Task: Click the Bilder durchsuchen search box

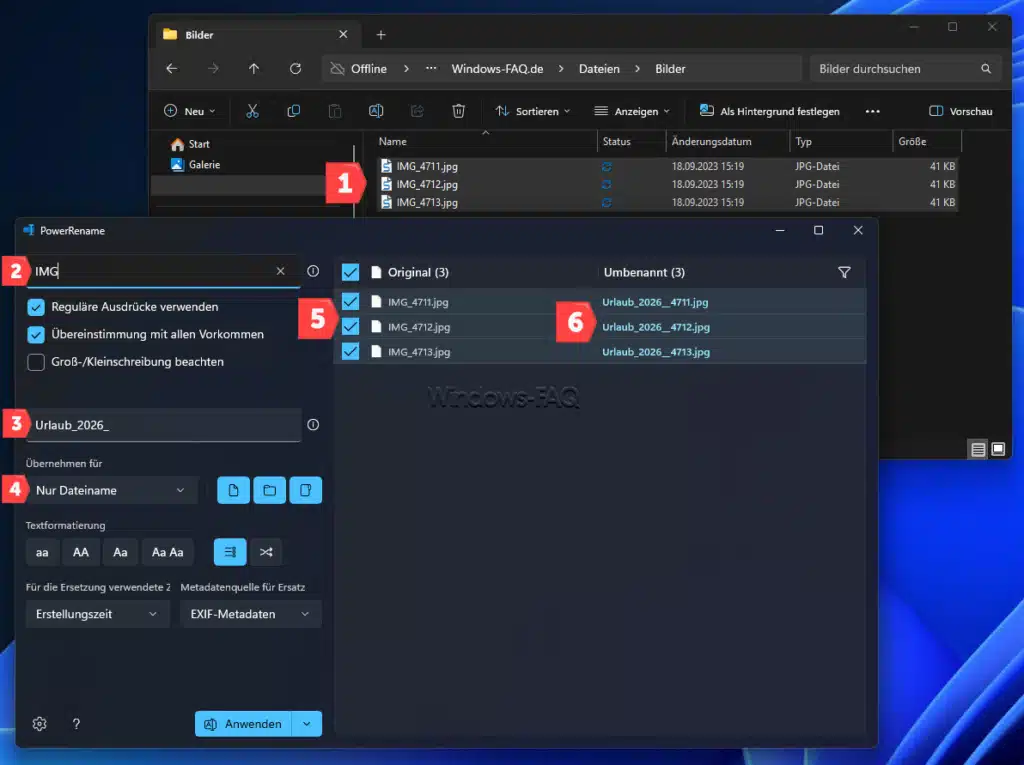Action: pos(904,69)
